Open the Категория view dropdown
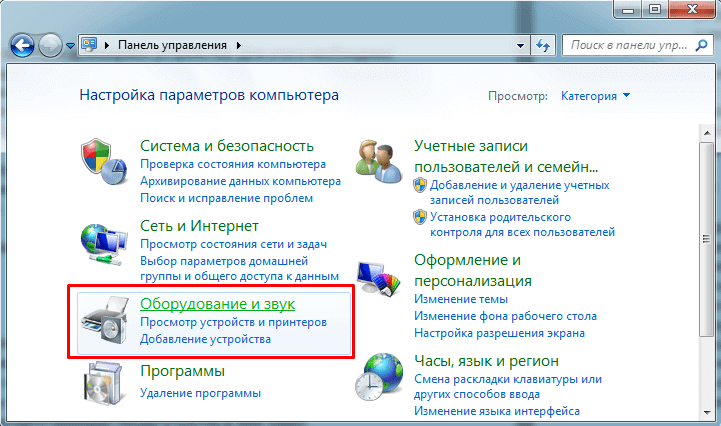The height and width of the screenshot is (426, 721). coord(595,96)
